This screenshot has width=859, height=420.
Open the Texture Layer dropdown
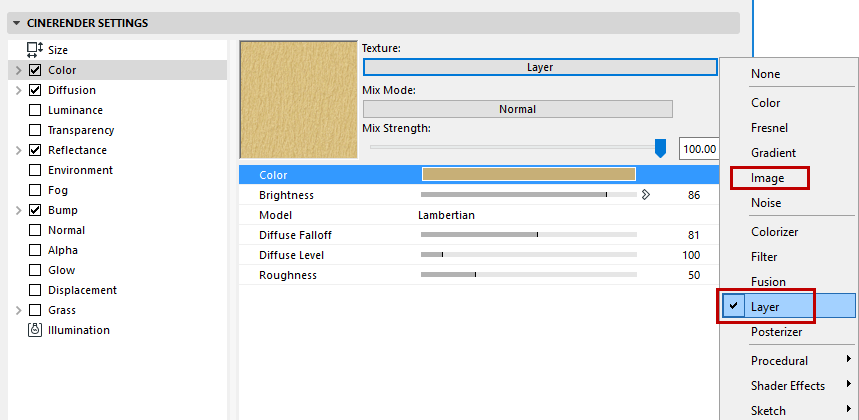(540, 67)
